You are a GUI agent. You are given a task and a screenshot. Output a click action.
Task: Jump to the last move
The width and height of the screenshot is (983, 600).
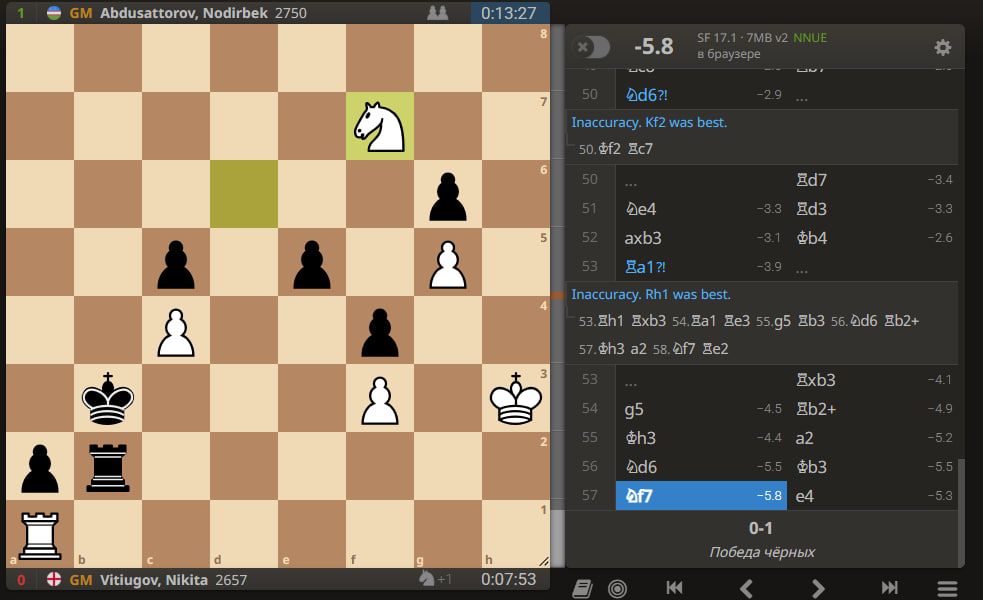[889, 588]
